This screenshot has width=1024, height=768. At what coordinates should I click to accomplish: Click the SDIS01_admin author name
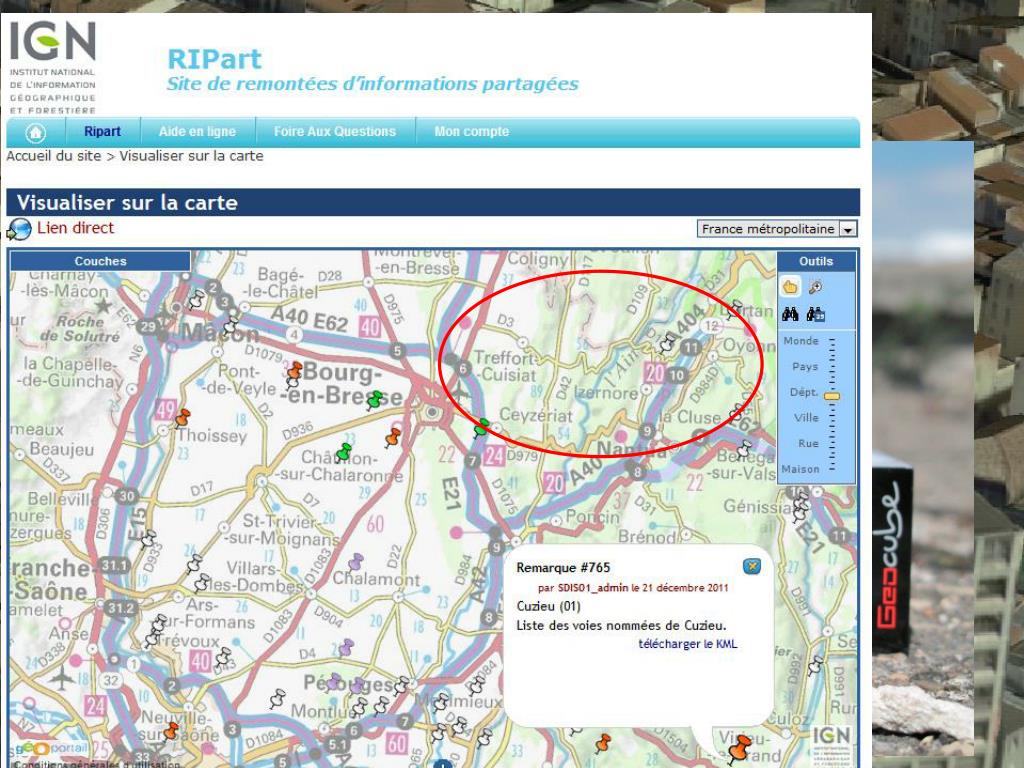pos(593,588)
